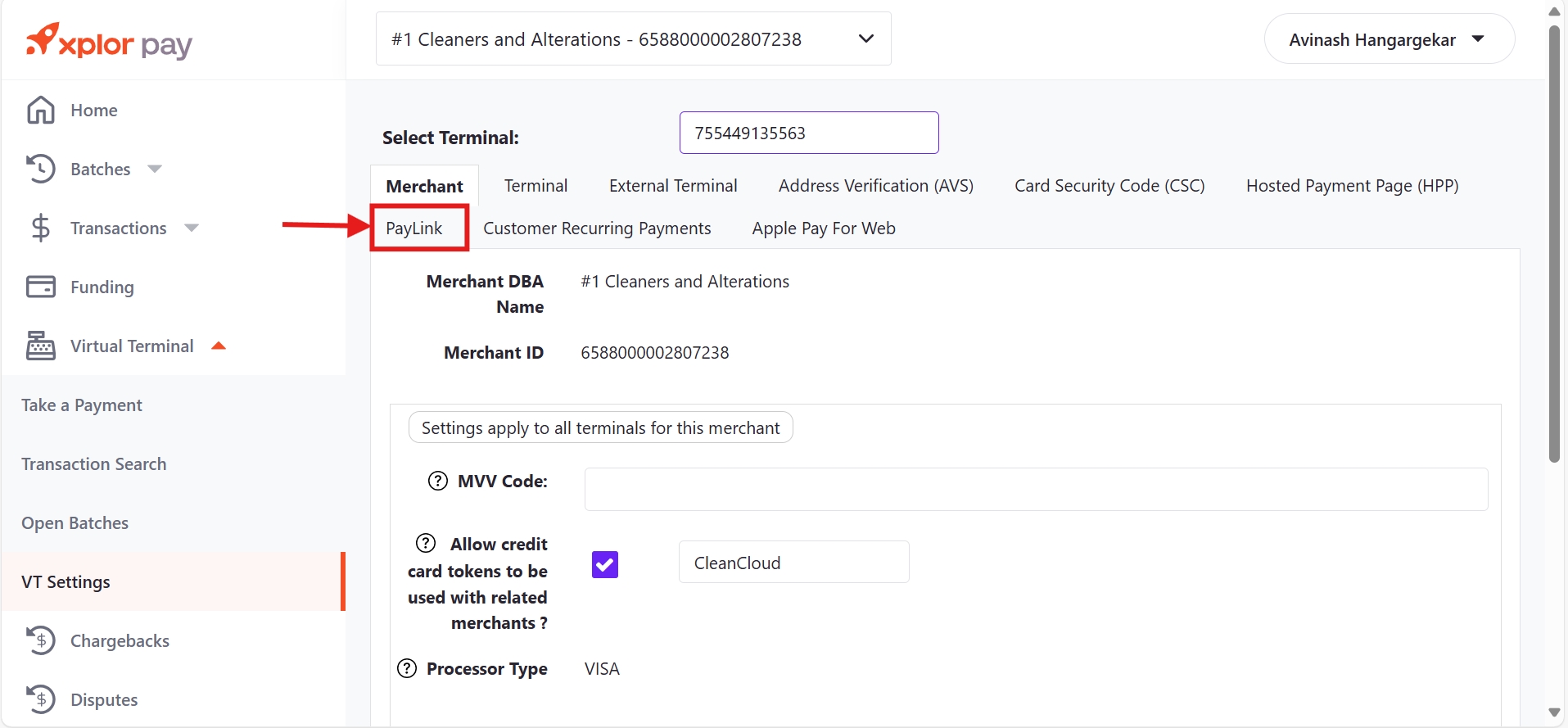Click the Batches clock icon

(41, 169)
